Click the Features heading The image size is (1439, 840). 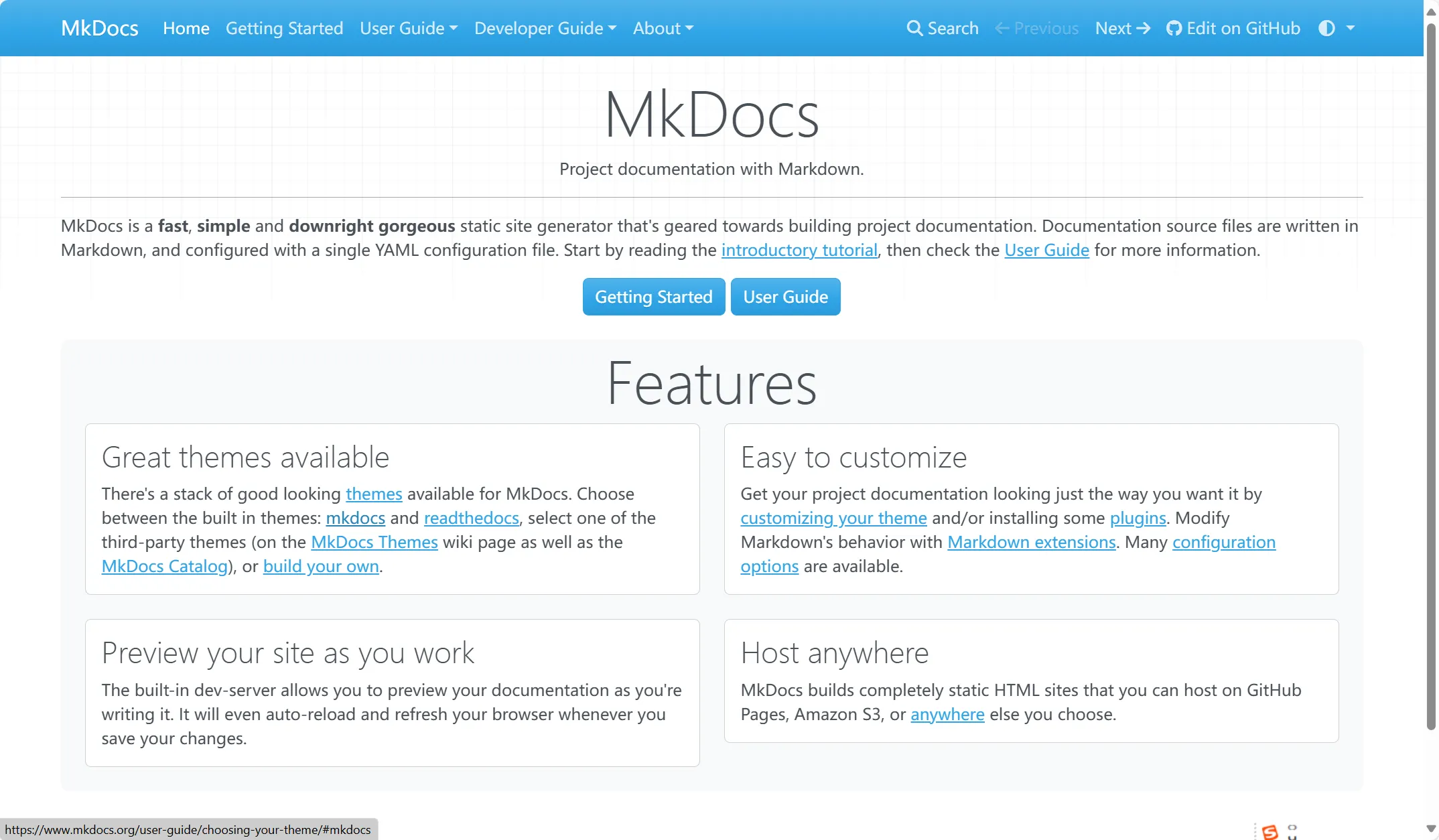tap(711, 384)
